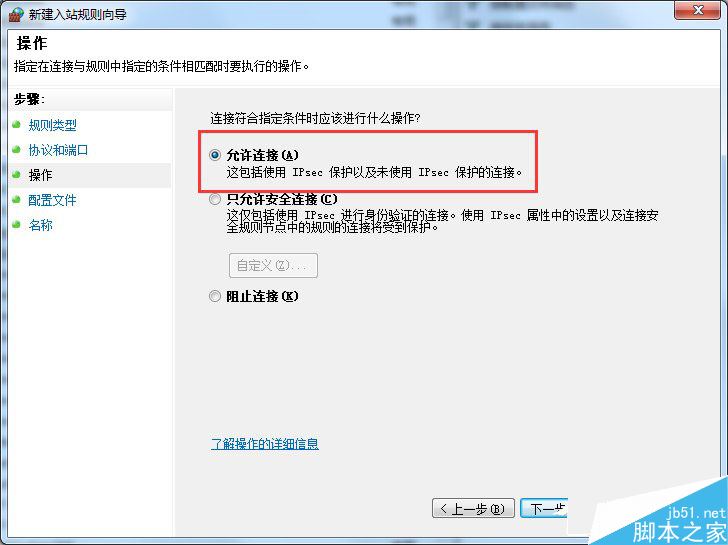Open the 名称 step
The height and width of the screenshot is (545, 728).
tap(40, 225)
